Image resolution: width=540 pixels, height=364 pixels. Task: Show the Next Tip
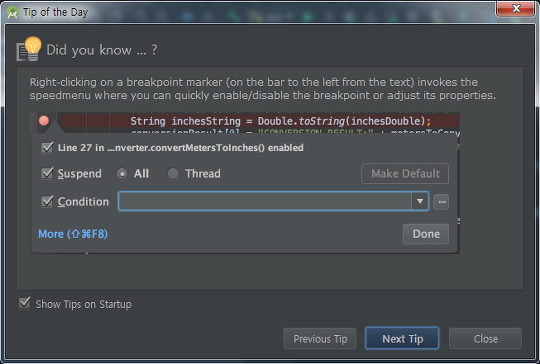click(402, 339)
